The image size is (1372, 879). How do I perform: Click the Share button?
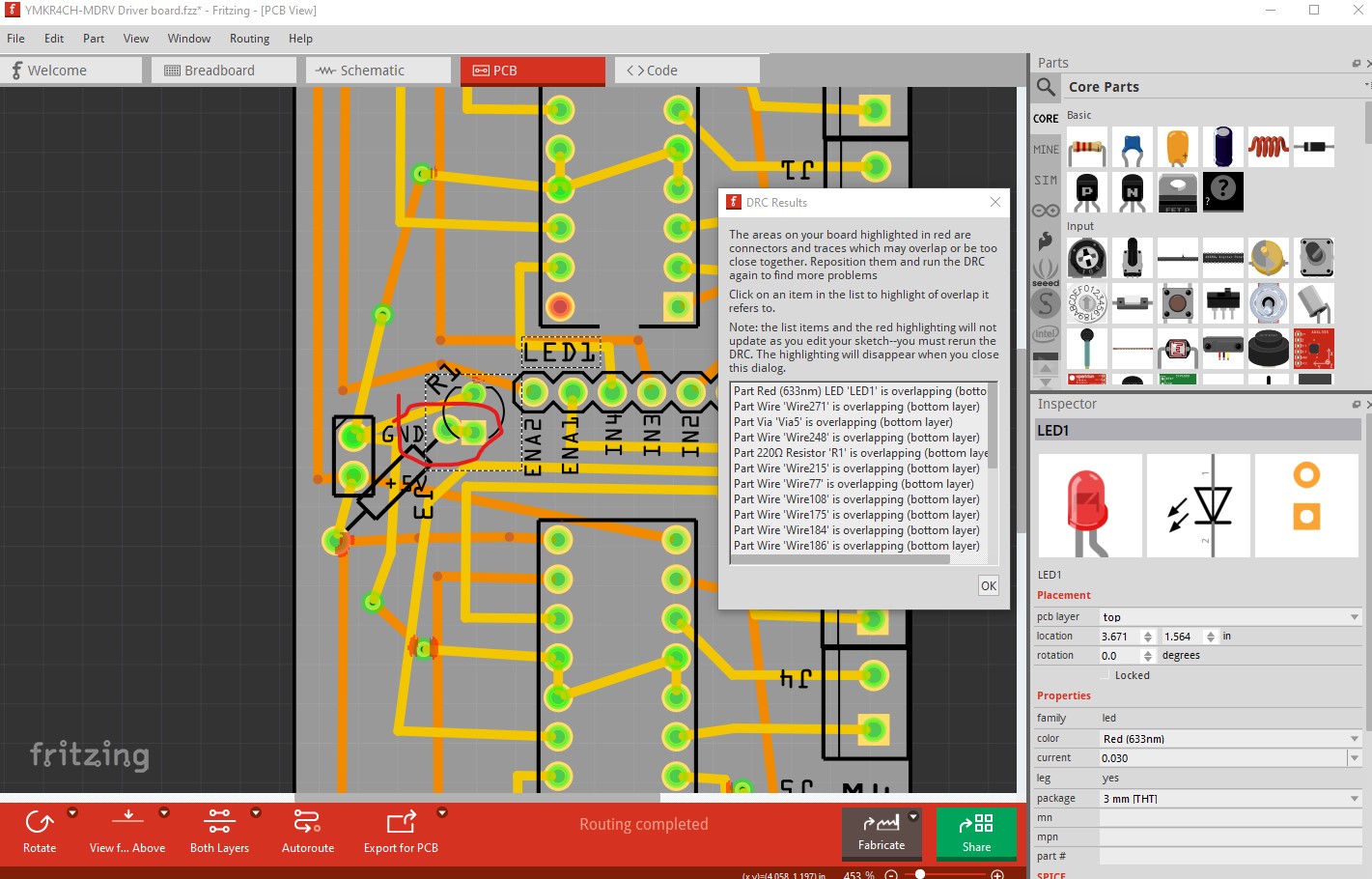coord(976,833)
